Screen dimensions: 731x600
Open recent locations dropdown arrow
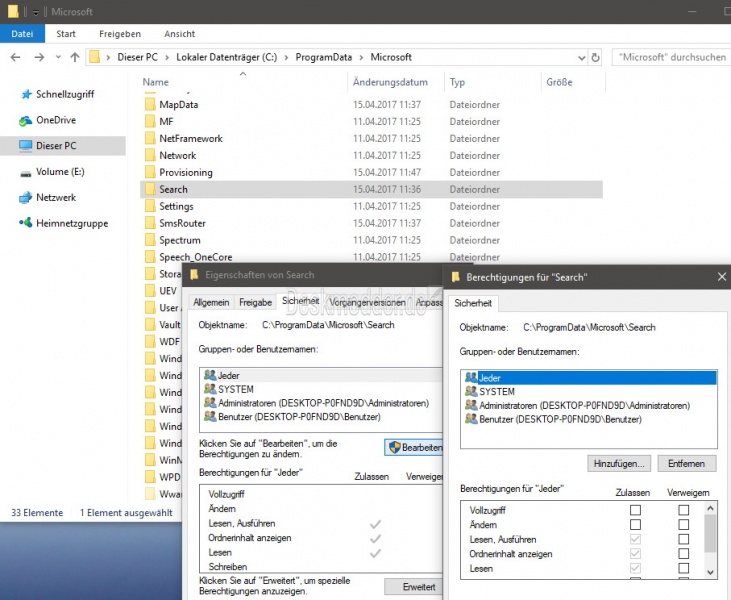click(58, 57)
